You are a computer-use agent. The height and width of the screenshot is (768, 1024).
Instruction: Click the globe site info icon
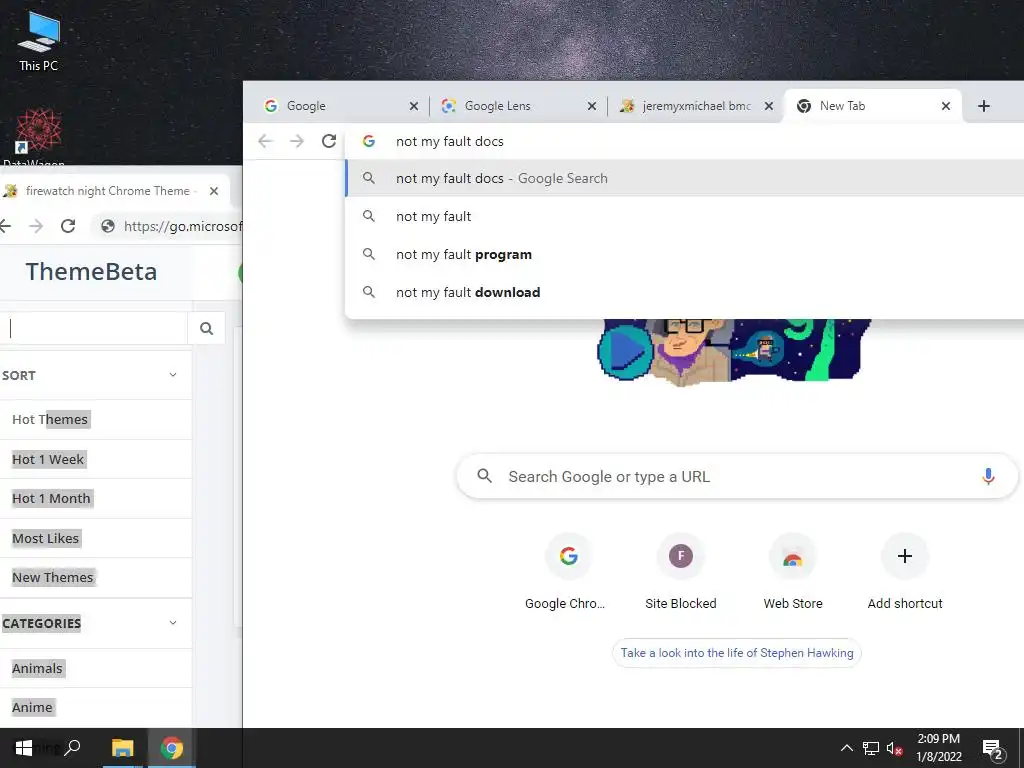[108, 226]
